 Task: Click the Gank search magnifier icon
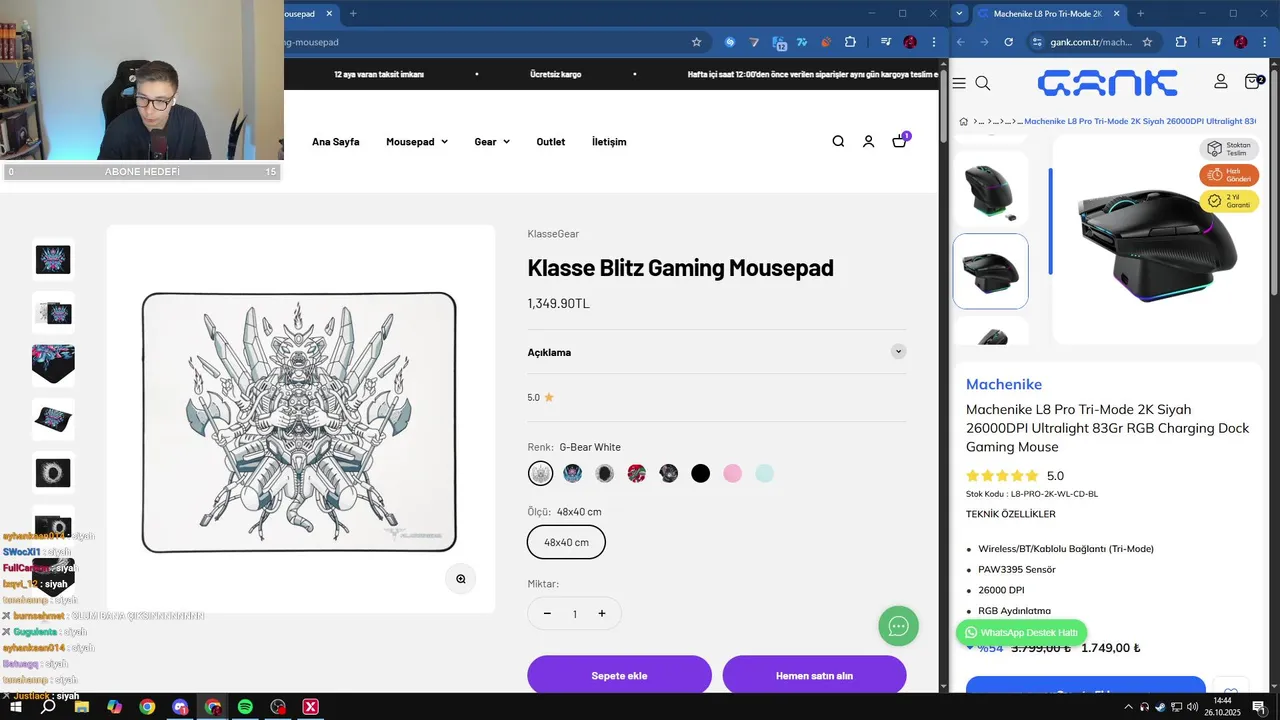click(982, 83)
